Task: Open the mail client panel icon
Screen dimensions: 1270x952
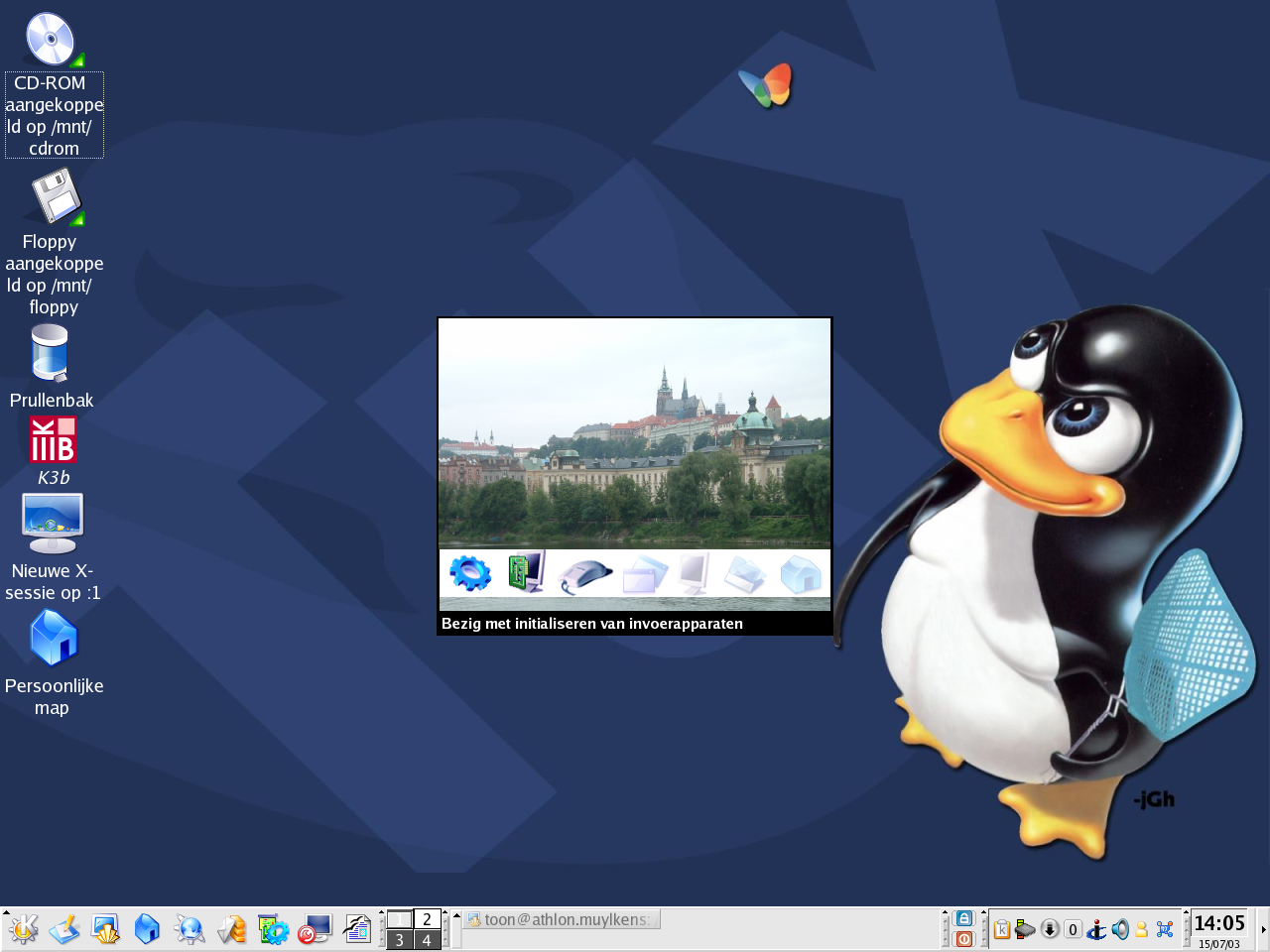Action: tap(231, 929)
